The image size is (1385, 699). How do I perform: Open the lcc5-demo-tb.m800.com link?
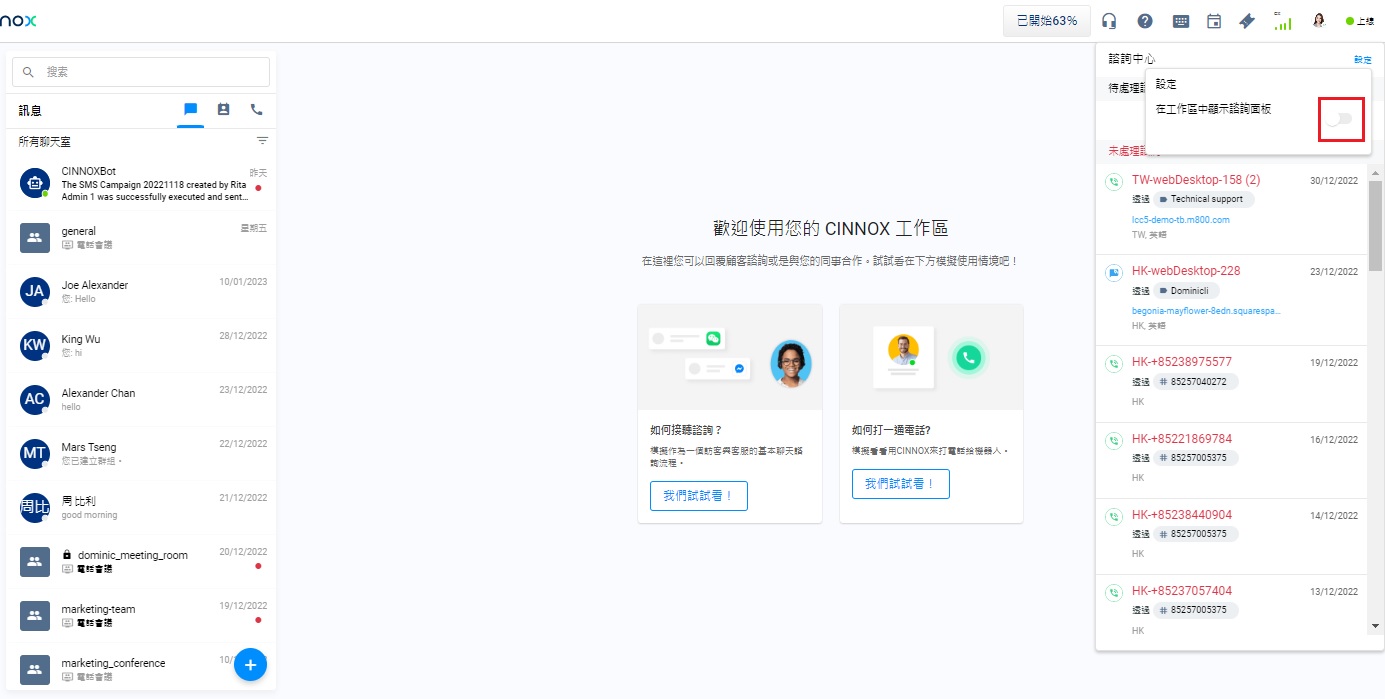tap(1180, 219)
